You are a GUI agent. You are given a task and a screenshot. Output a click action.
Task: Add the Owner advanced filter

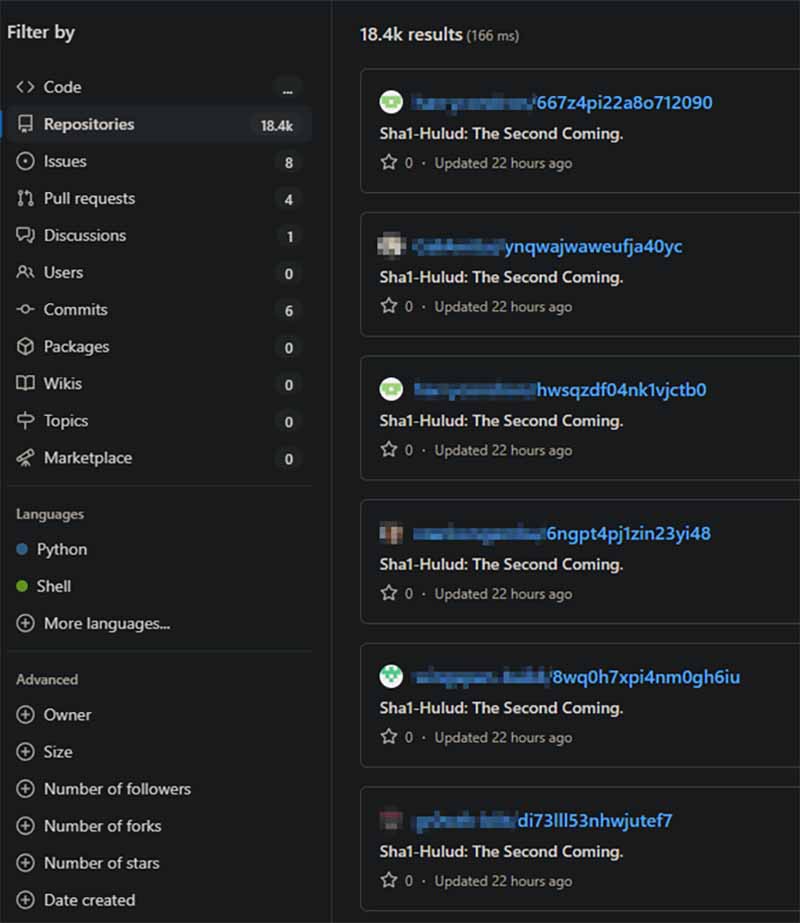pyautogui.click(x=67, y=715)
